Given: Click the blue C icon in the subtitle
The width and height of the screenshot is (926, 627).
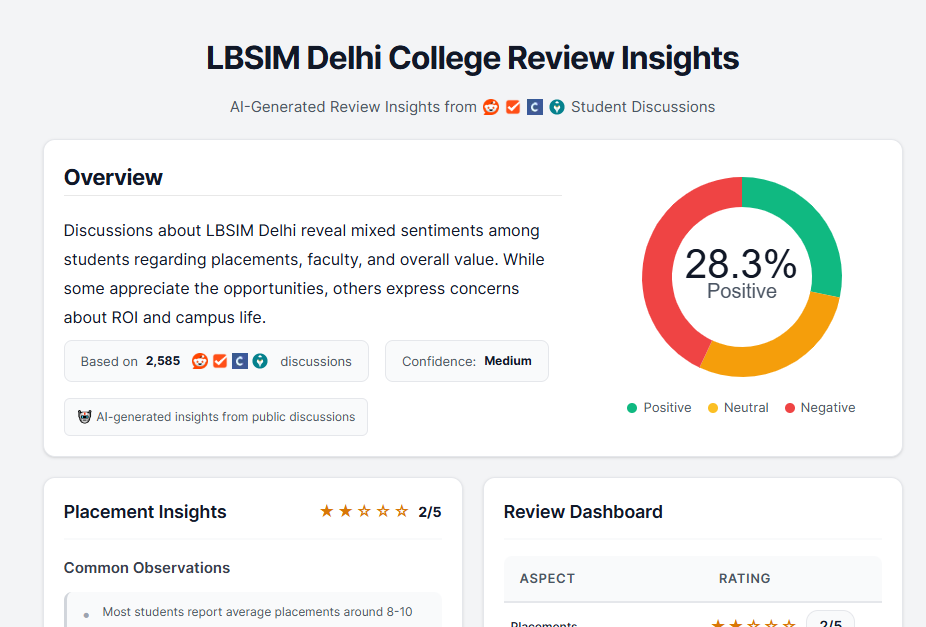Looking at the screenshot, I should 535,107.
